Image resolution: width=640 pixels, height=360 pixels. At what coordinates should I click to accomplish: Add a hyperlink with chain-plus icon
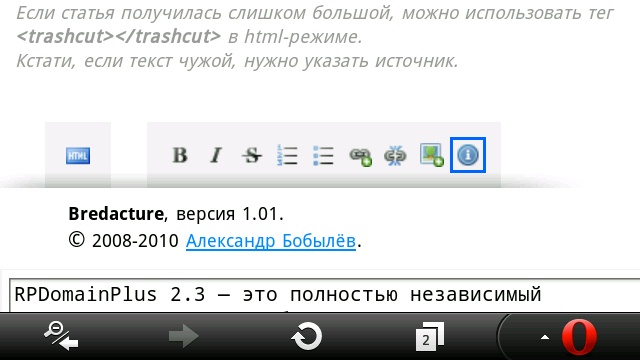pos(360,156)
